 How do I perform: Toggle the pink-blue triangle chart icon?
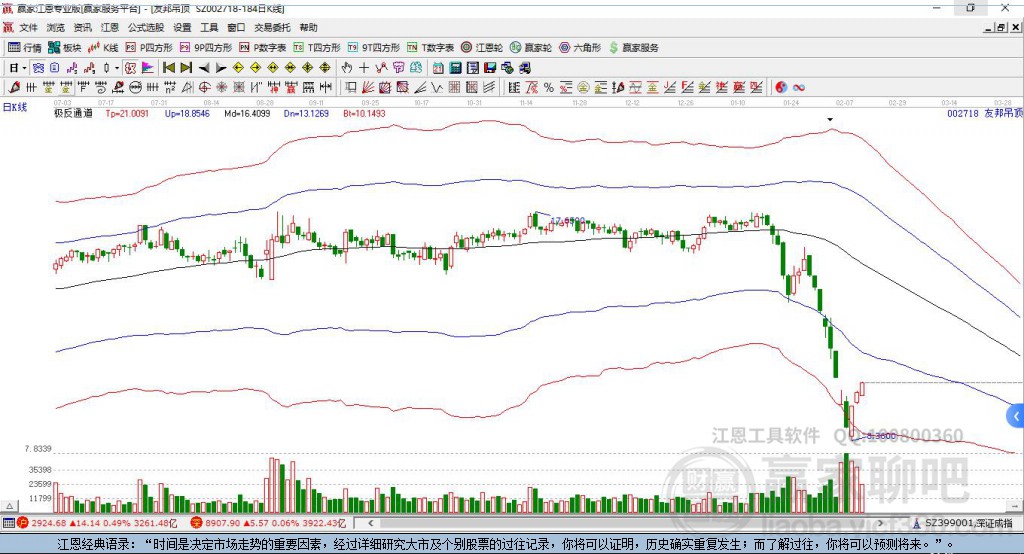click(148, 68)
